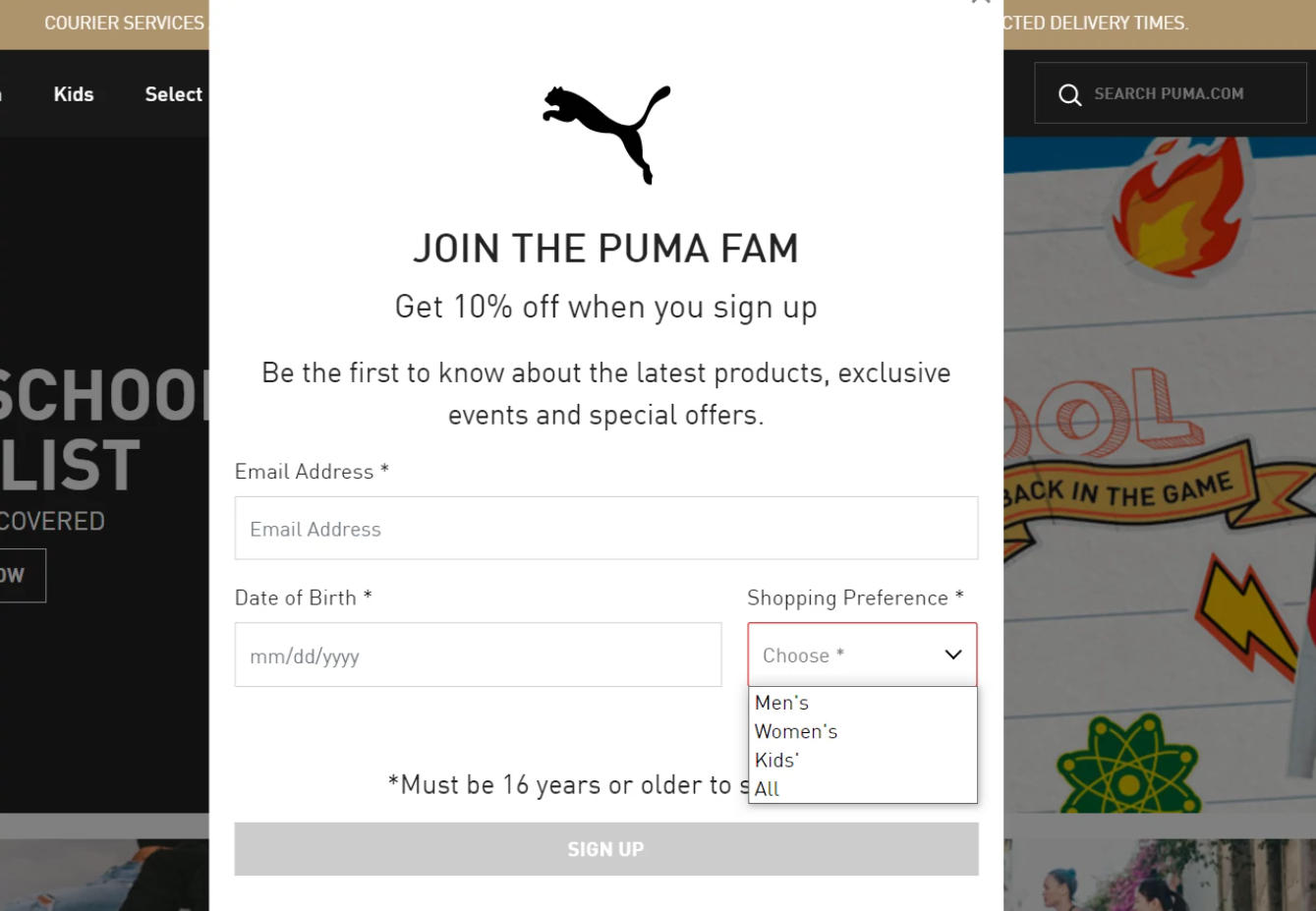Choose the Men's preference option

[x=782, y=703]
